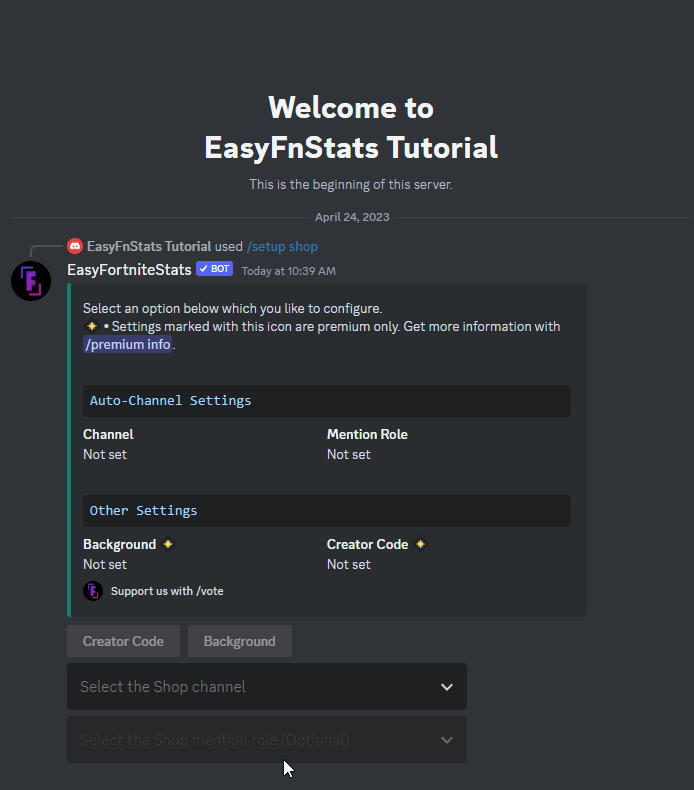Open the Select the Shop channel menu
Viewport: 694px width, 790px height.
point(250,687)
